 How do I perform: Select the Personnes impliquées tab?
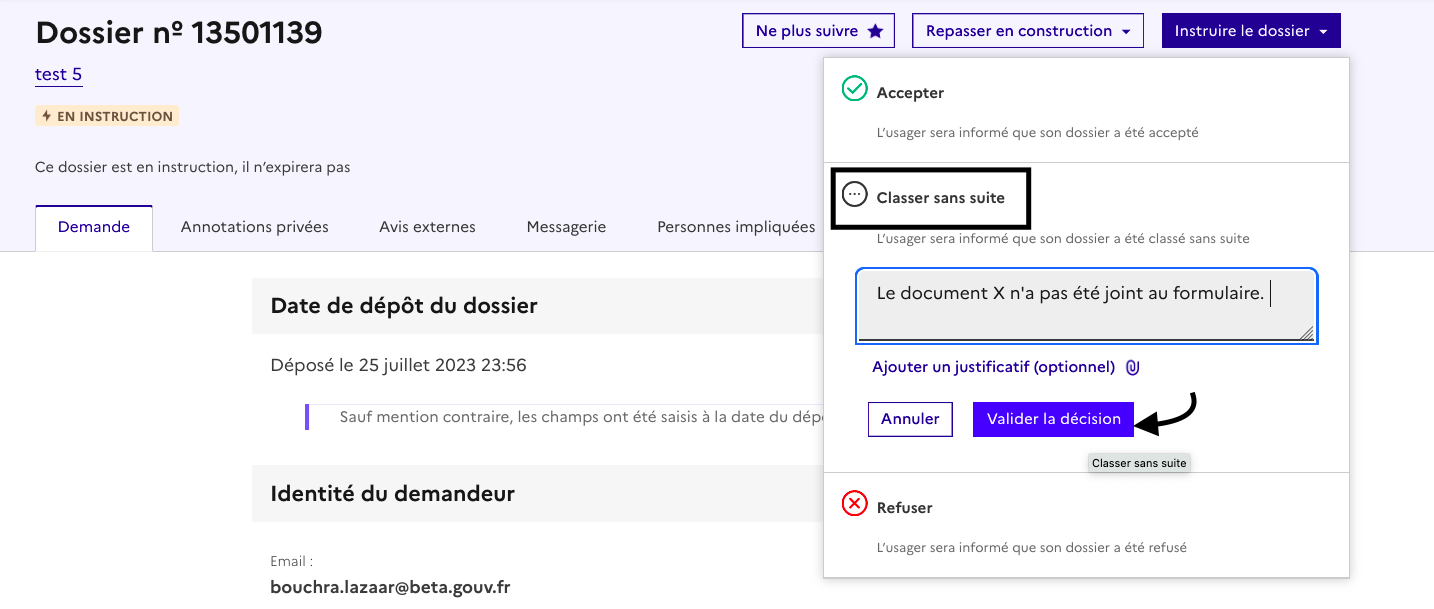(735, 227)
